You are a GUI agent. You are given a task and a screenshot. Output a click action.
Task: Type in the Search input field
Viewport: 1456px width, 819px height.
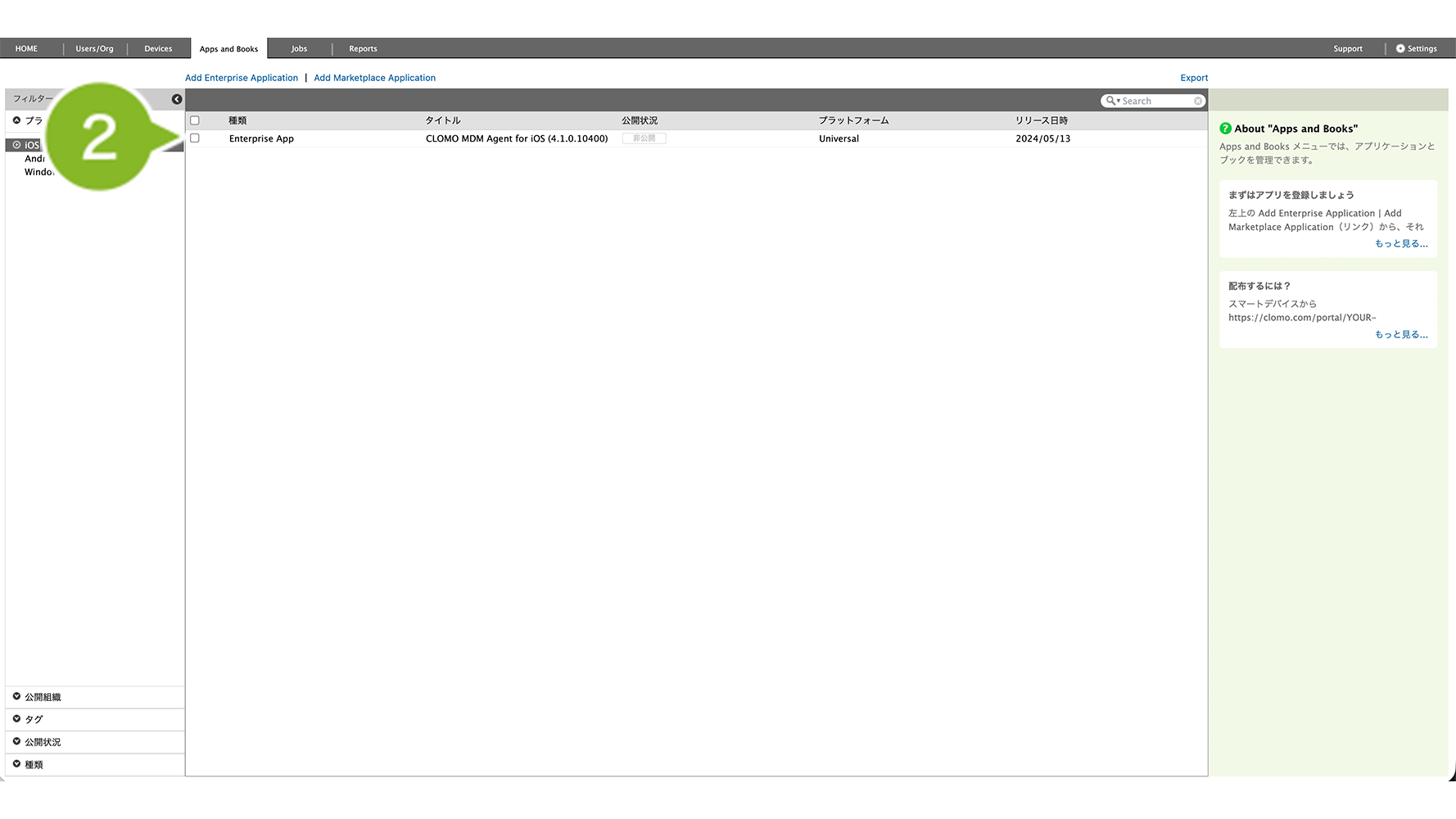click(1156, 101)
